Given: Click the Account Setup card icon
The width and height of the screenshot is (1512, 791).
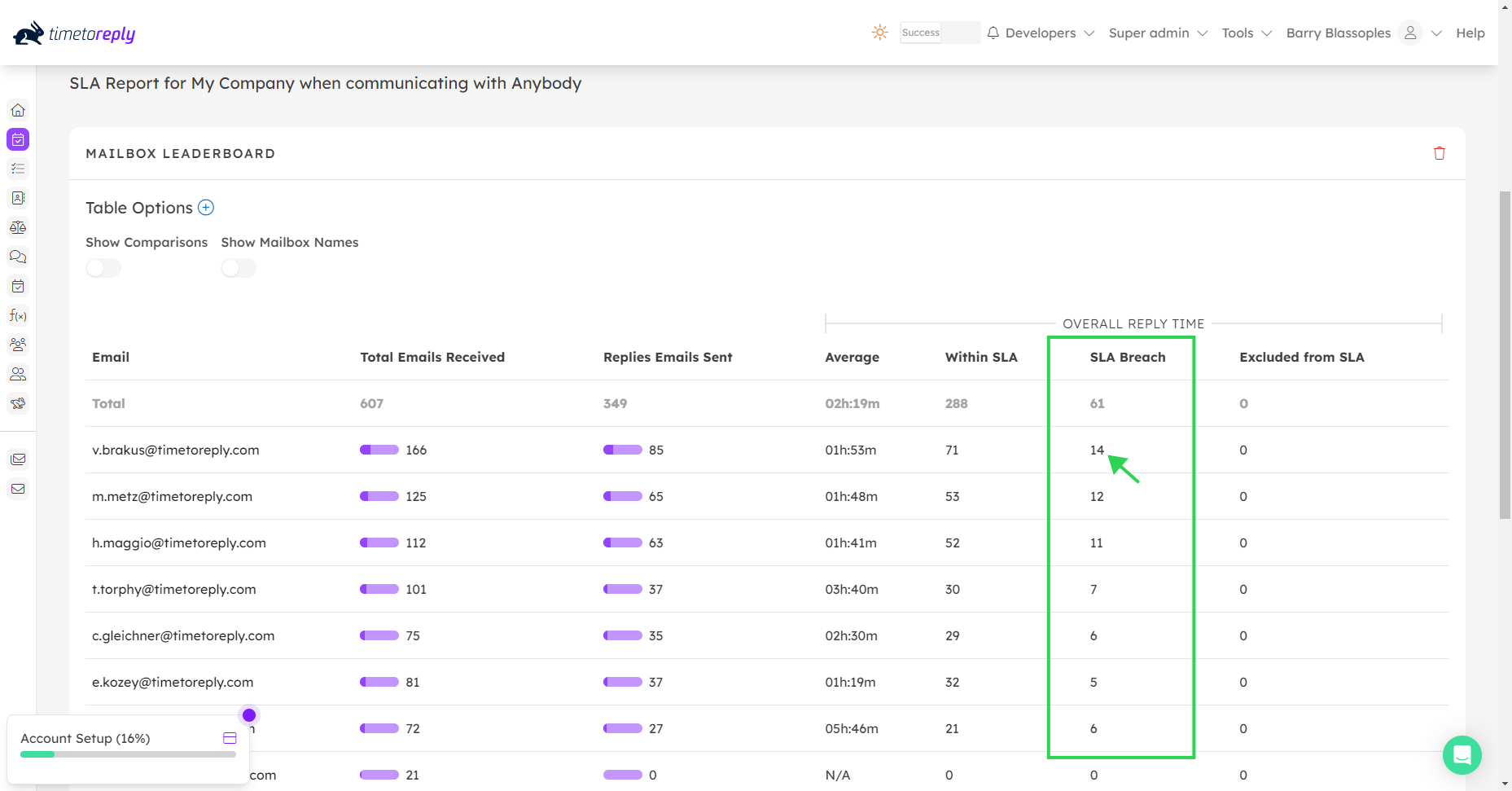Looking at the screenshot, I should (x=230, y=738).
